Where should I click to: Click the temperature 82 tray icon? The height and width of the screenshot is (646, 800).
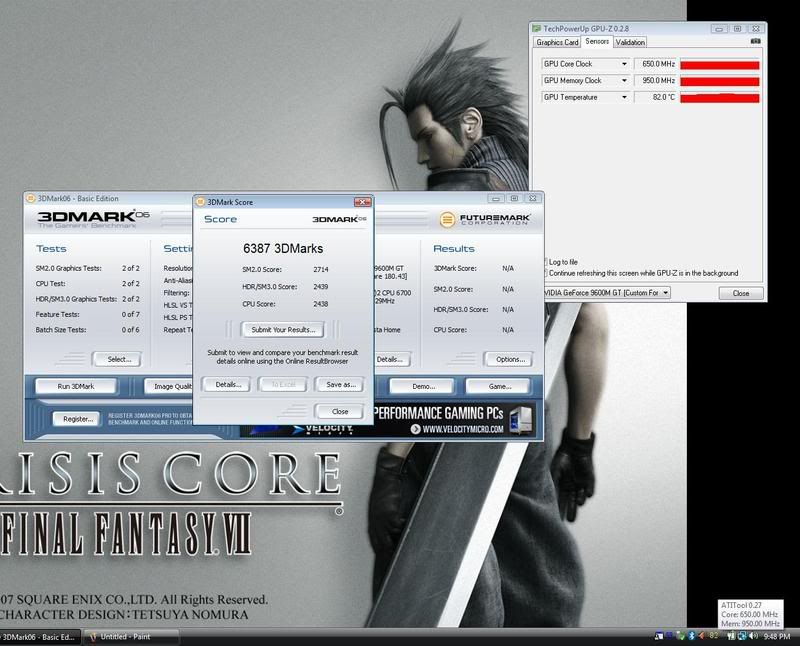tap(714, 636)
